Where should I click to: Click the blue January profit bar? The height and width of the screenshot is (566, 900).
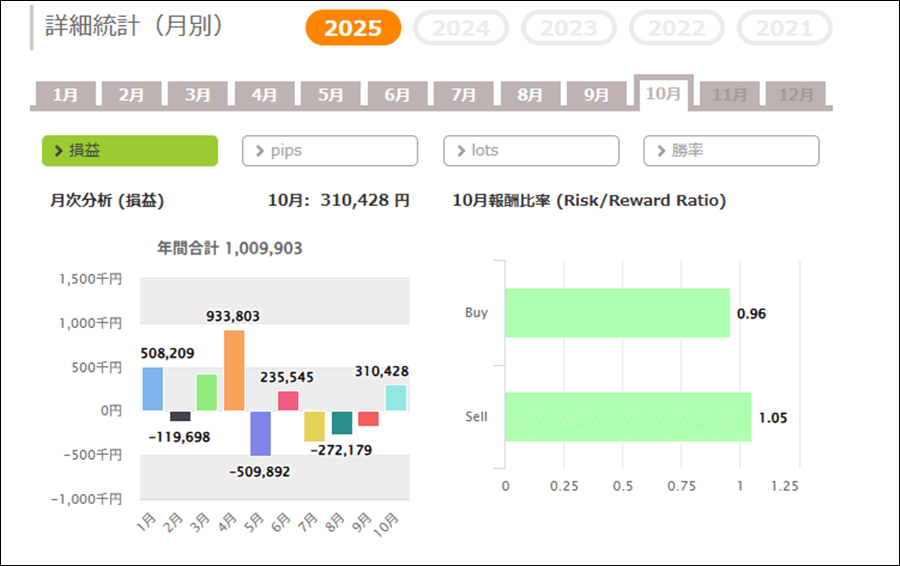(152, 389)
